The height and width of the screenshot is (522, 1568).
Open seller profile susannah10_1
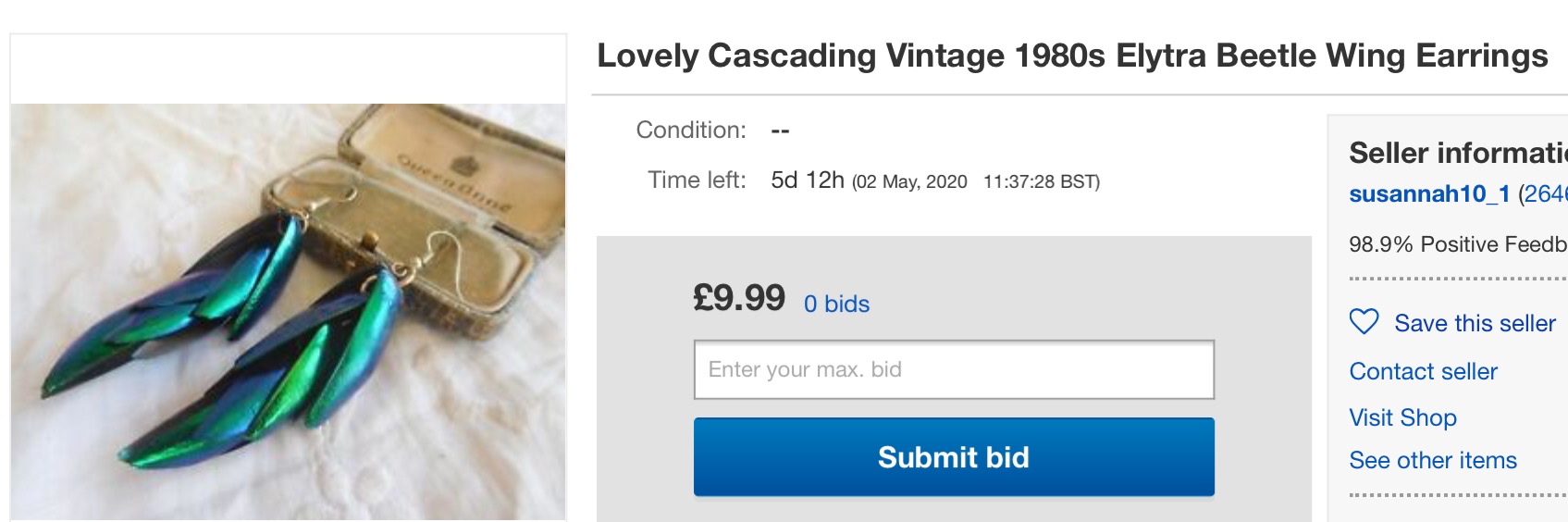pyautogui.click(x=1429, y=193)
